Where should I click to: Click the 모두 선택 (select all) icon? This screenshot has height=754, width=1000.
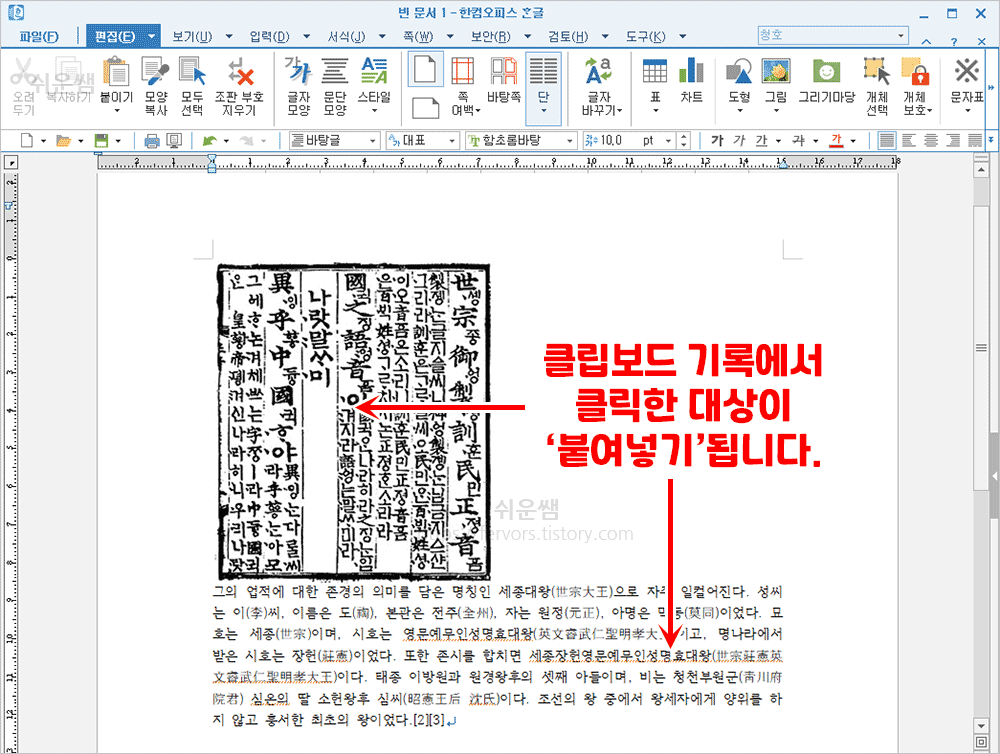click(192, 85)
